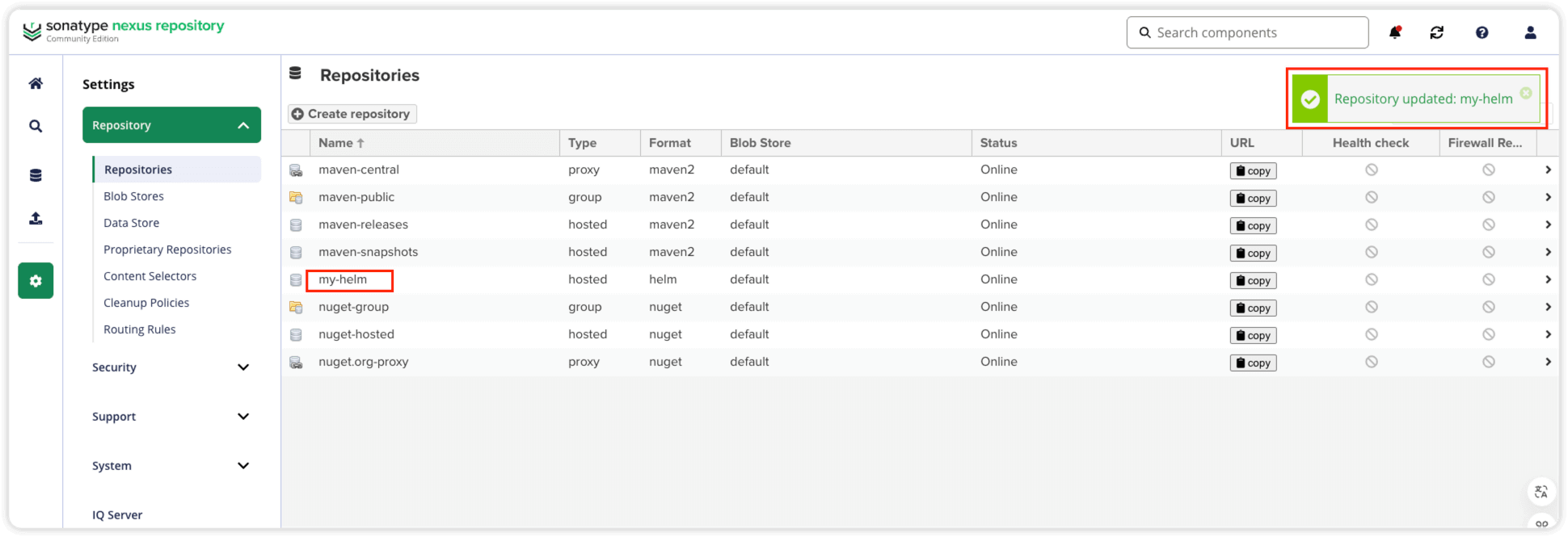Viewport: 1568px width, 537px height.
Task: Open the user account icon
Action: coord(1530,32)
